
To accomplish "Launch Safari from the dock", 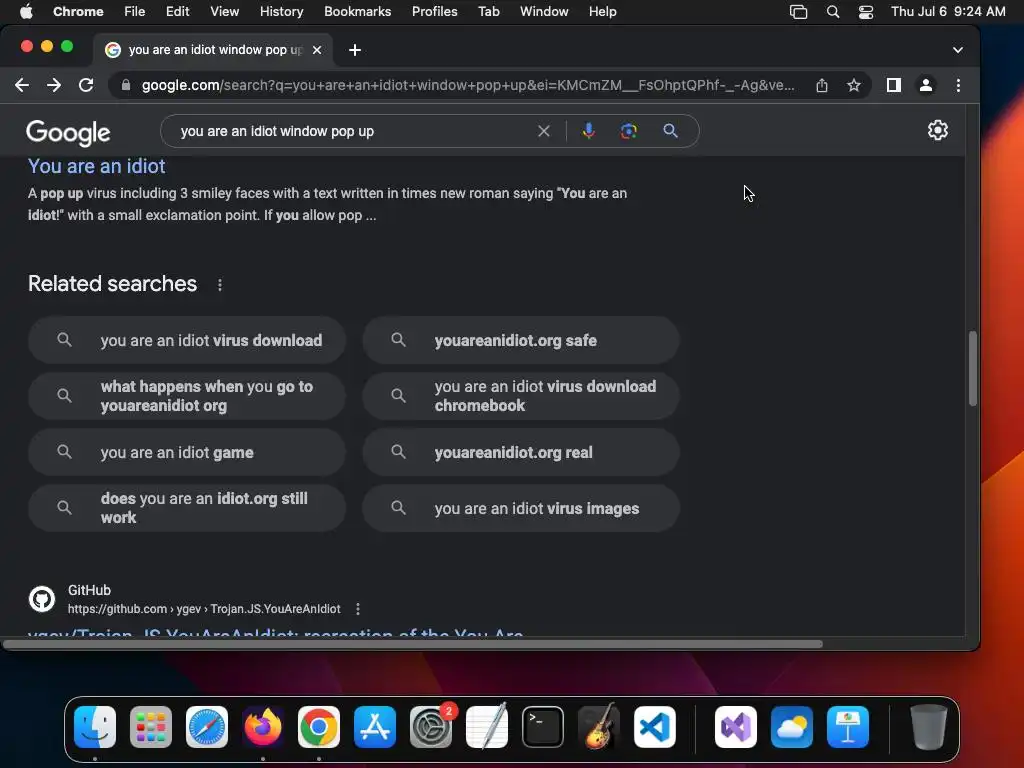I will [207, 727].
